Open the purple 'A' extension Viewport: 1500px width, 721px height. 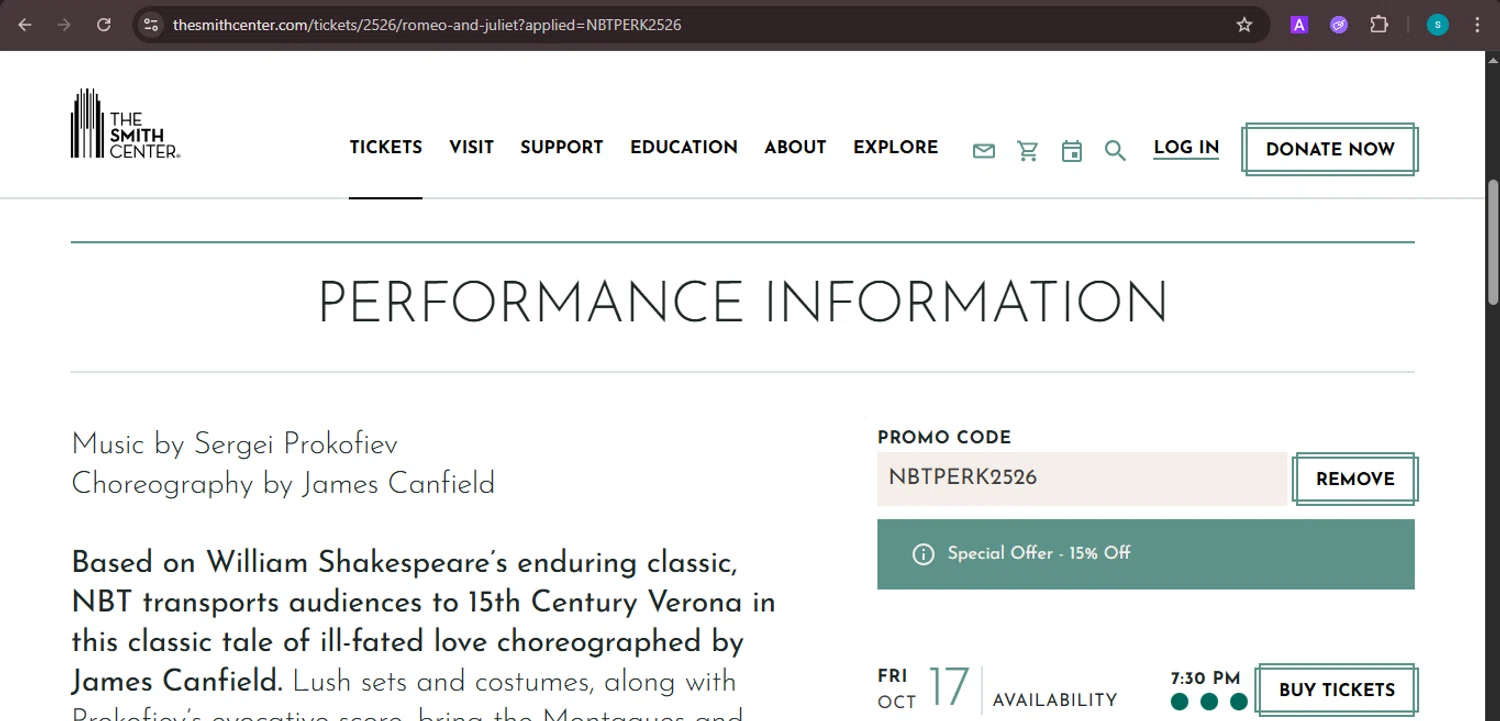(x=1299, y=25)
